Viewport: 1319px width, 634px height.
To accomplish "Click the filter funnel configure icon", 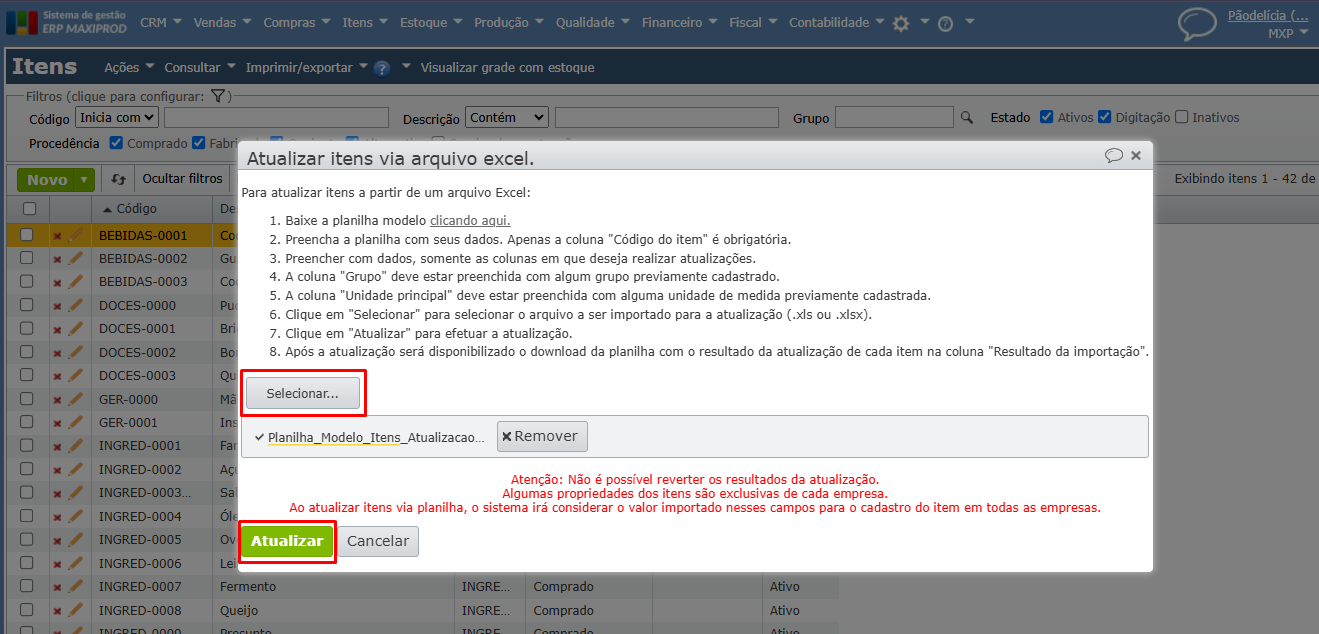I will (x=217, y=96).
